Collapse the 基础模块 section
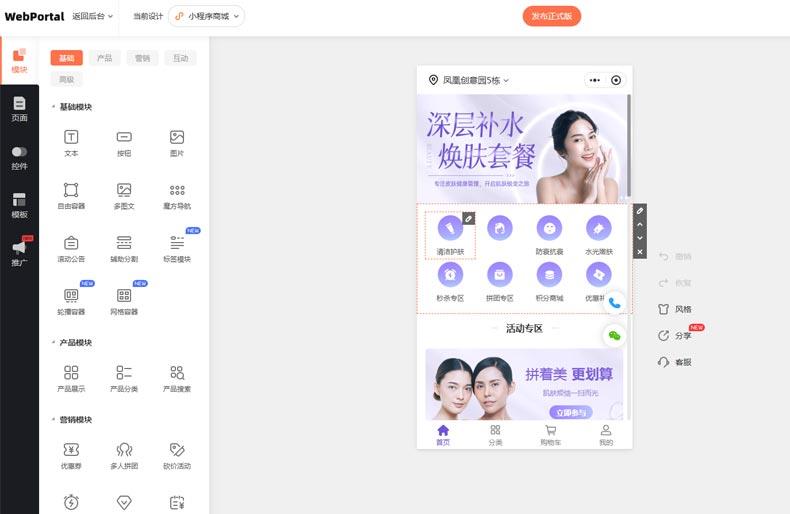The image size is (790, 514). coord(53,107)
